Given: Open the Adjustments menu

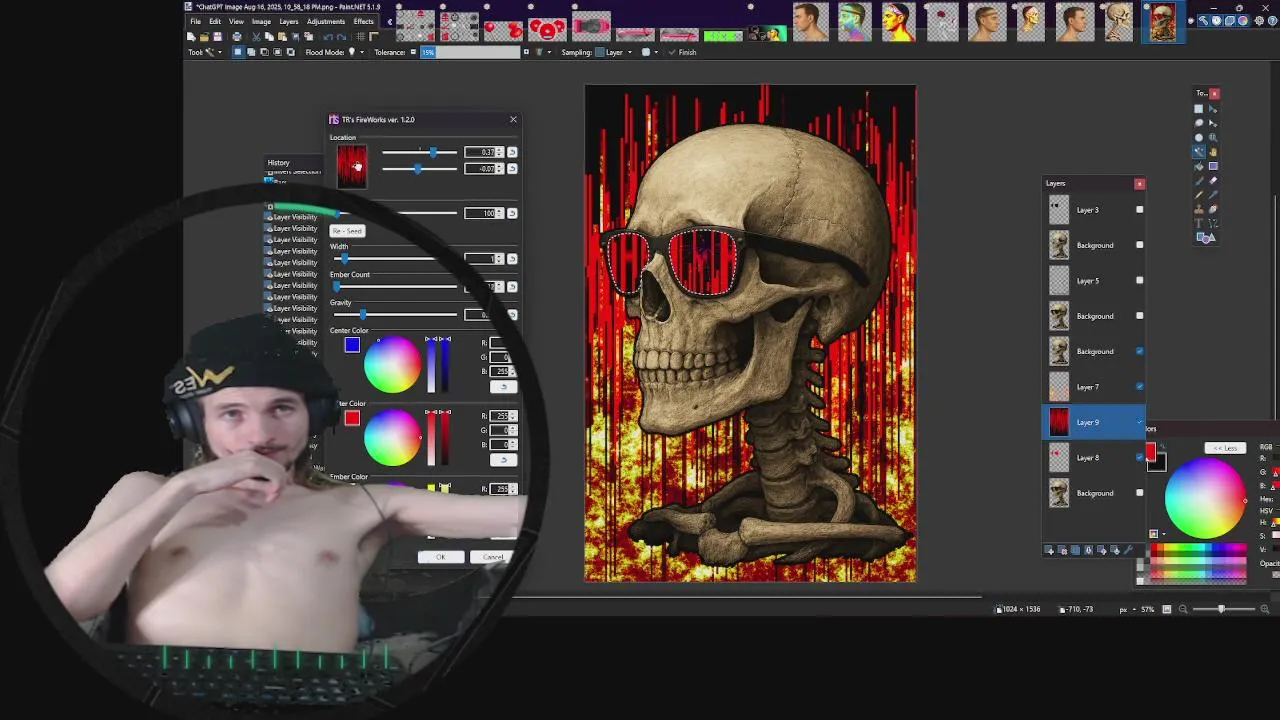Looking at the screenshot, I should click(x=326, y=21).
